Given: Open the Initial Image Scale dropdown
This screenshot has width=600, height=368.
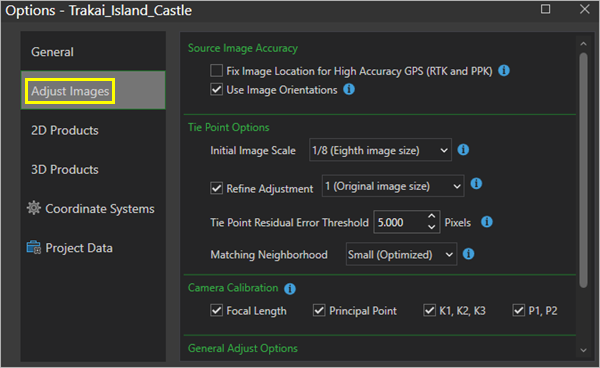Looking at the screenshot, I should tap(380, 150).
